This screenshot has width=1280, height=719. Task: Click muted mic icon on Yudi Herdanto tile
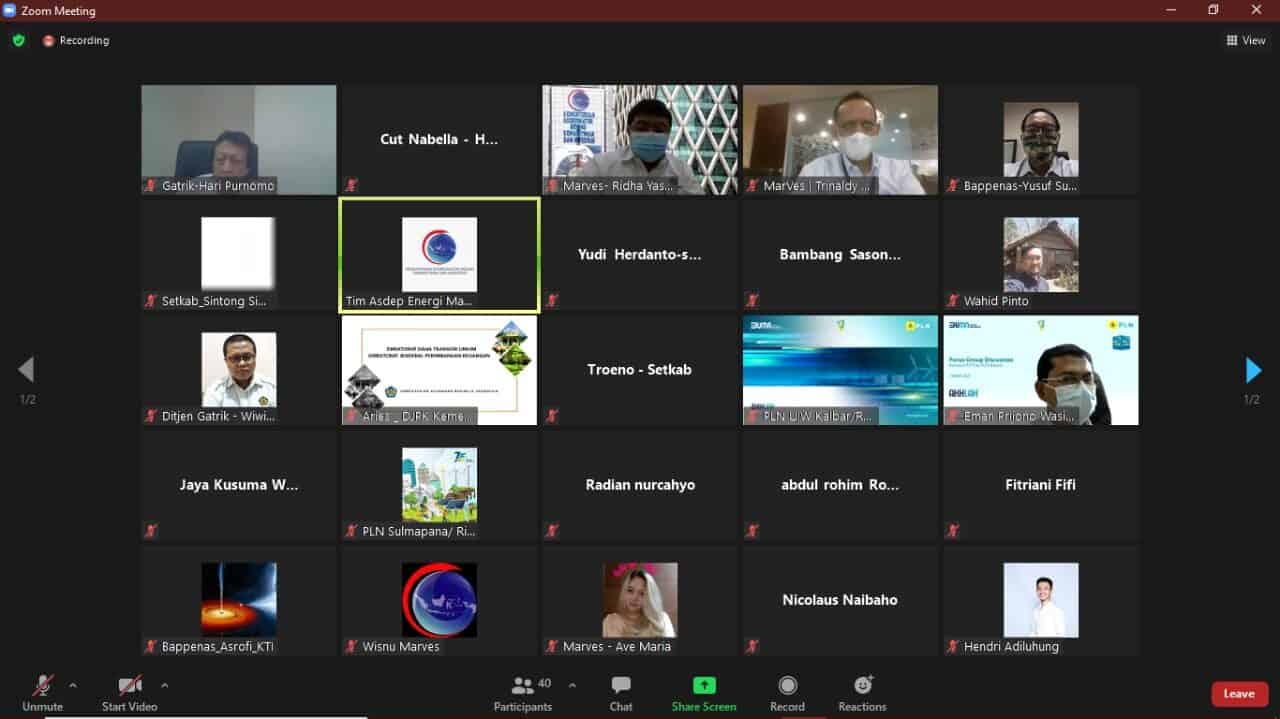coord(552,300)
